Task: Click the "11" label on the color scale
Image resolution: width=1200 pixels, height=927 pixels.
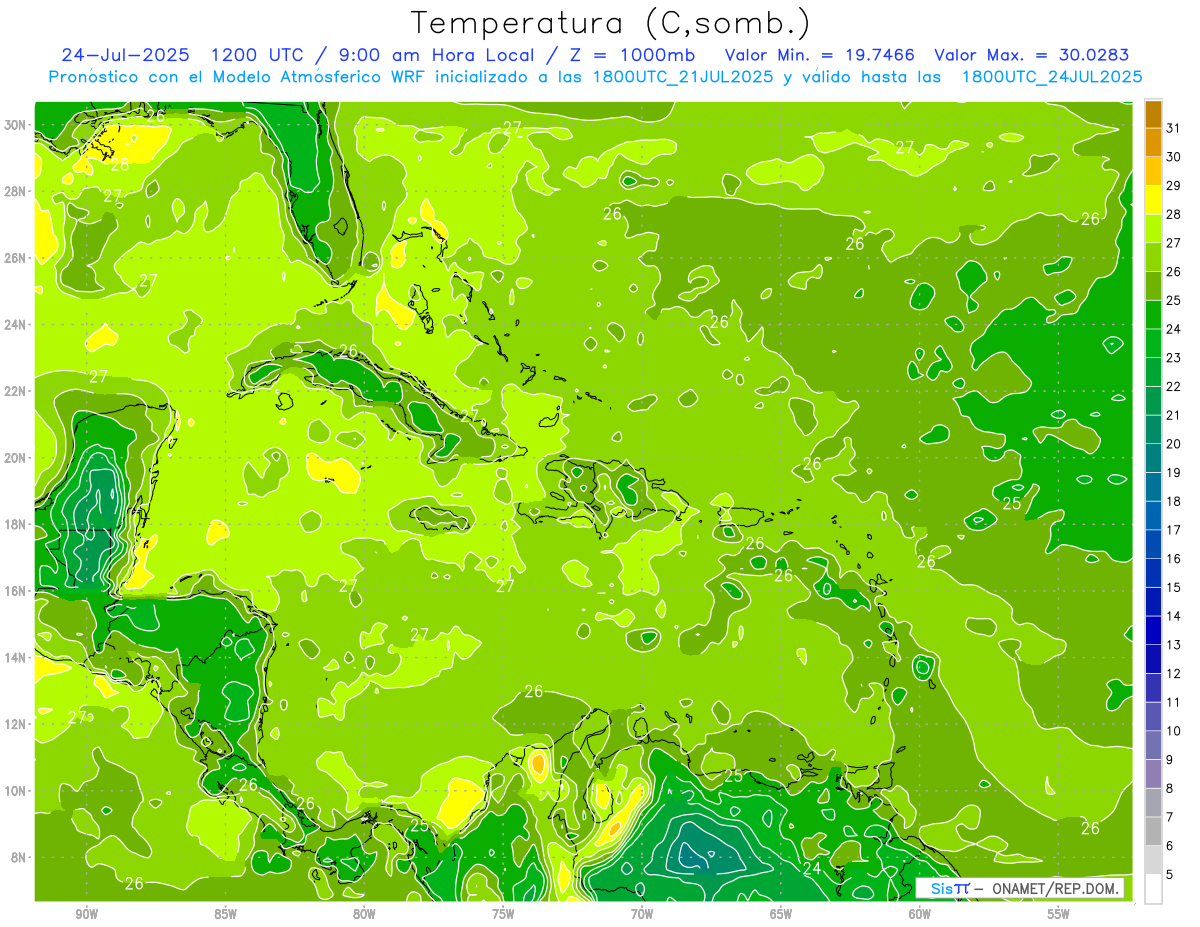Action: 1173,703
